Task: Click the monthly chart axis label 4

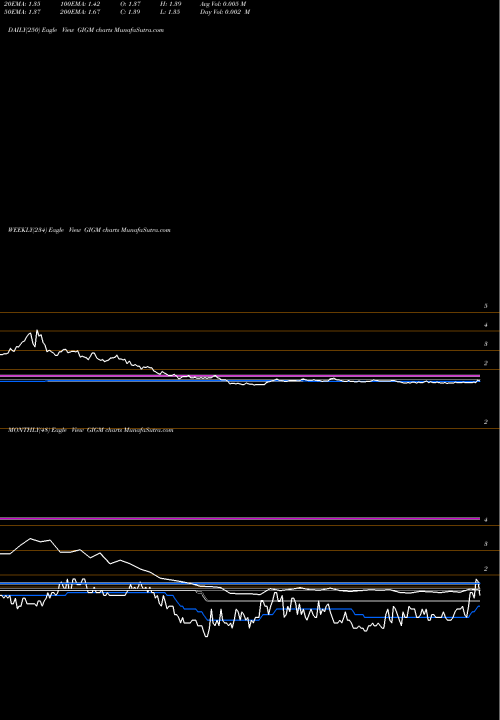Action: point(486,520)
